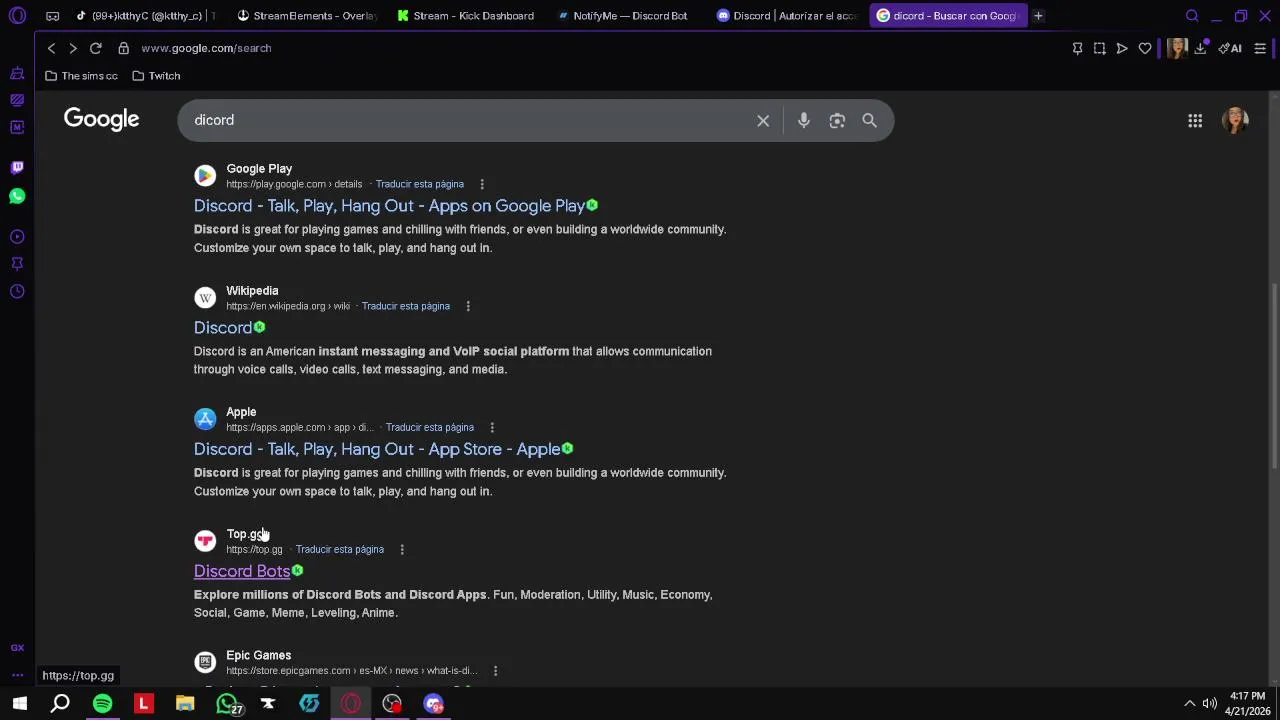
Task: Open WhatsApp in the Opera sidebar
Action: pos(17,196)
